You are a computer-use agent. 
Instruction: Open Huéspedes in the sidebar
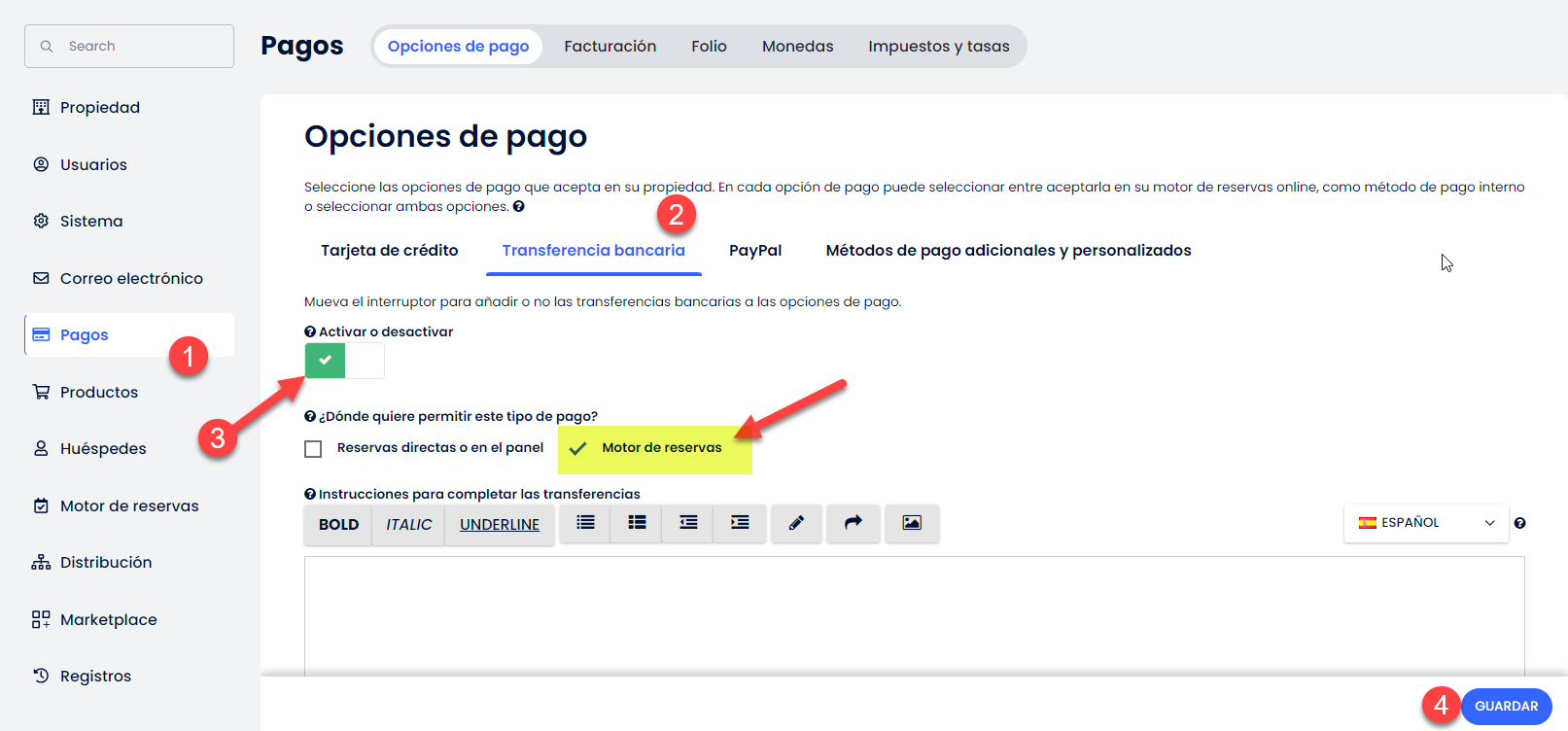tap(103, 449)
